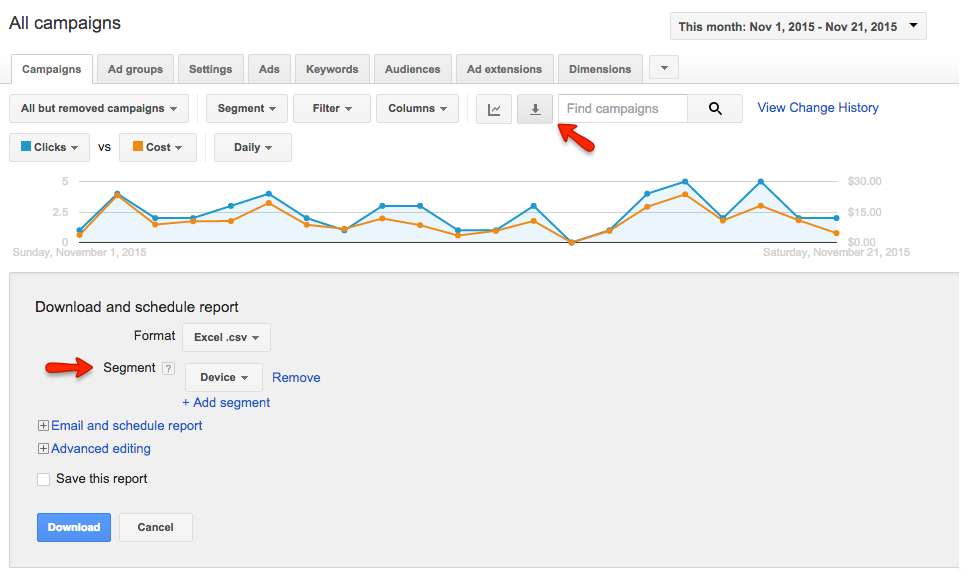
Task: Open the Device segment dropdown
Action: 224,378
